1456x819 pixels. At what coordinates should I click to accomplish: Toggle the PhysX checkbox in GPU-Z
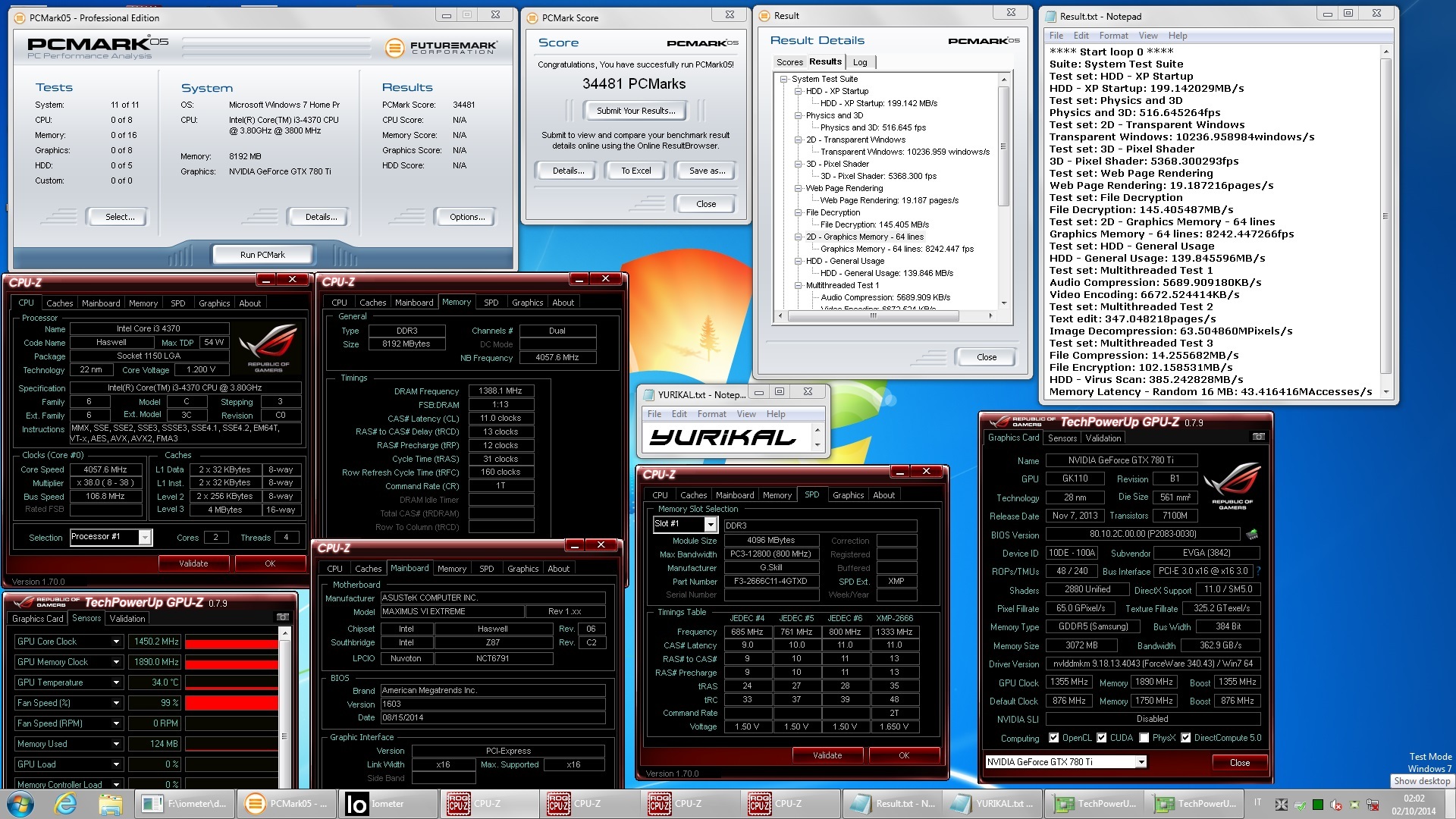[x=1144, y=738]
